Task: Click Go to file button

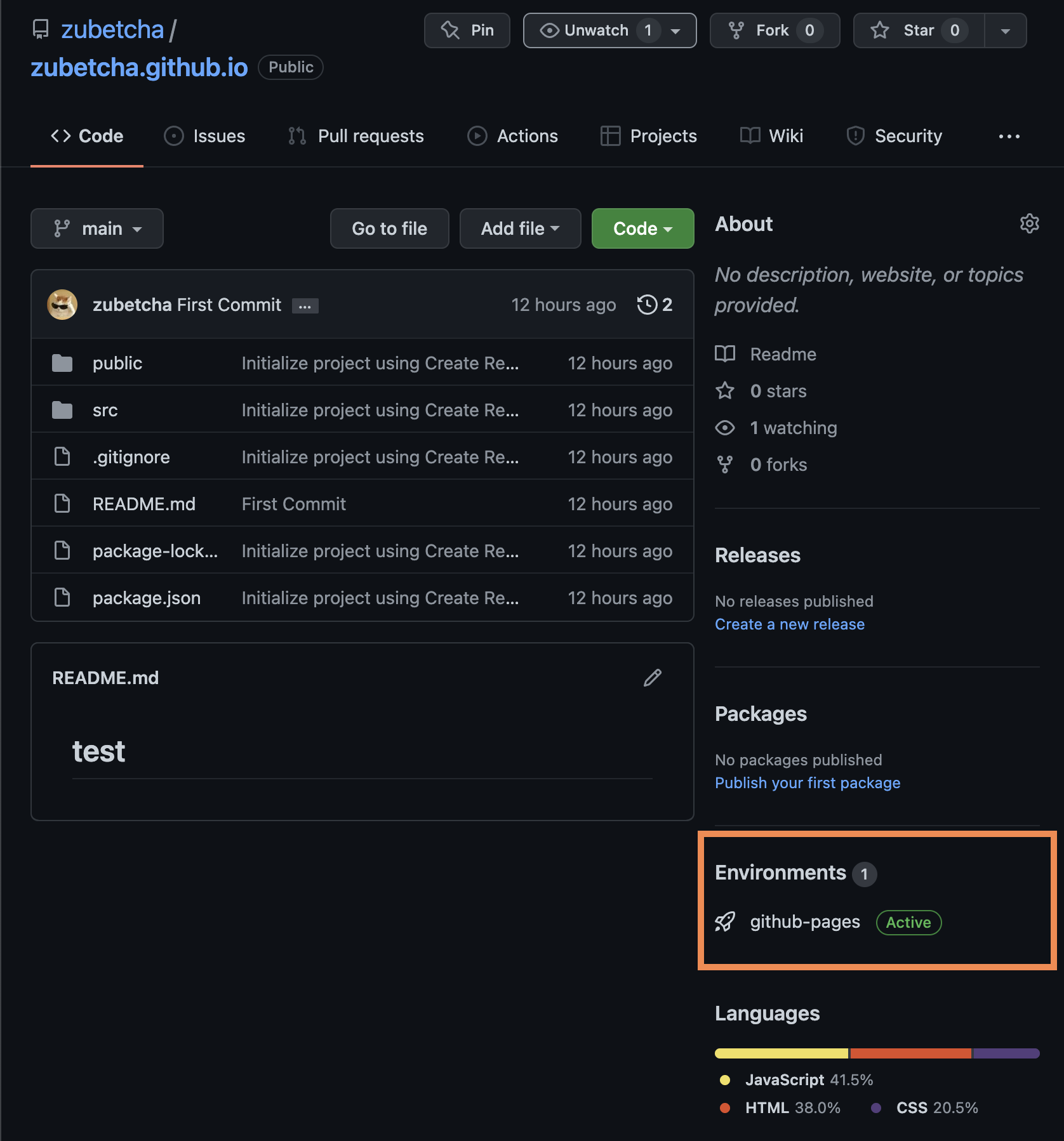Action: tap(390, 228)
